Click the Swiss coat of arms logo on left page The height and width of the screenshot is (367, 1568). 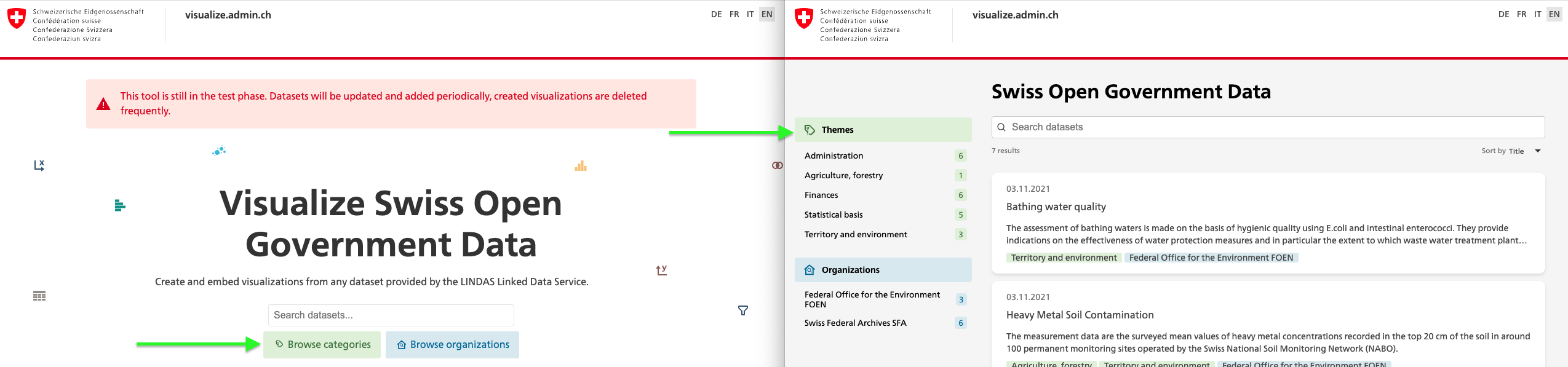point(17,18)
